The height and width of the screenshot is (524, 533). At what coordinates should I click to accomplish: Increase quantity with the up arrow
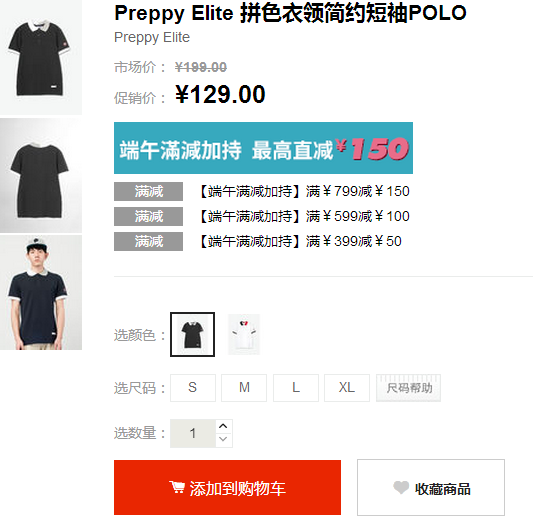(x=223, y=426)
